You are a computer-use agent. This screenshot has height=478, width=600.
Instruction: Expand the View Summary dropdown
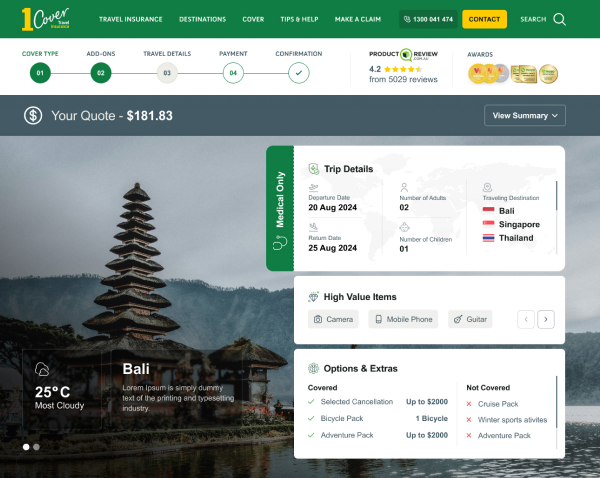click(x=524, y=116)
